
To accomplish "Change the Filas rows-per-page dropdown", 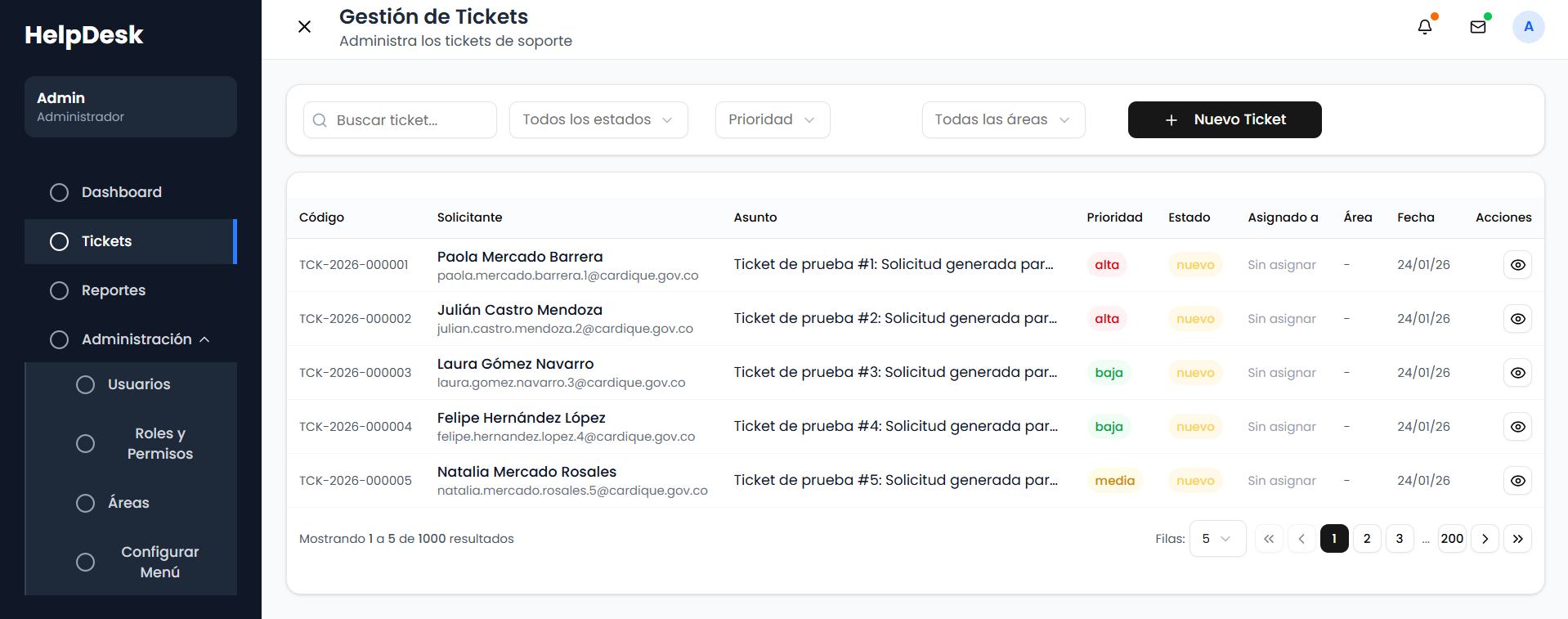I will (x=1217, y=539).
